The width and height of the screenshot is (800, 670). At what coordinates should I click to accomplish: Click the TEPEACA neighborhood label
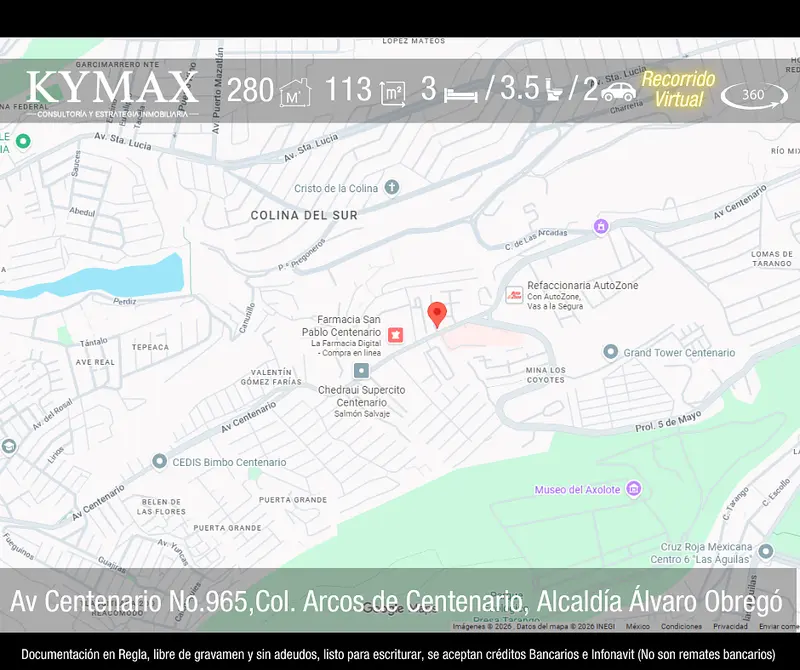tap(150, 348)
